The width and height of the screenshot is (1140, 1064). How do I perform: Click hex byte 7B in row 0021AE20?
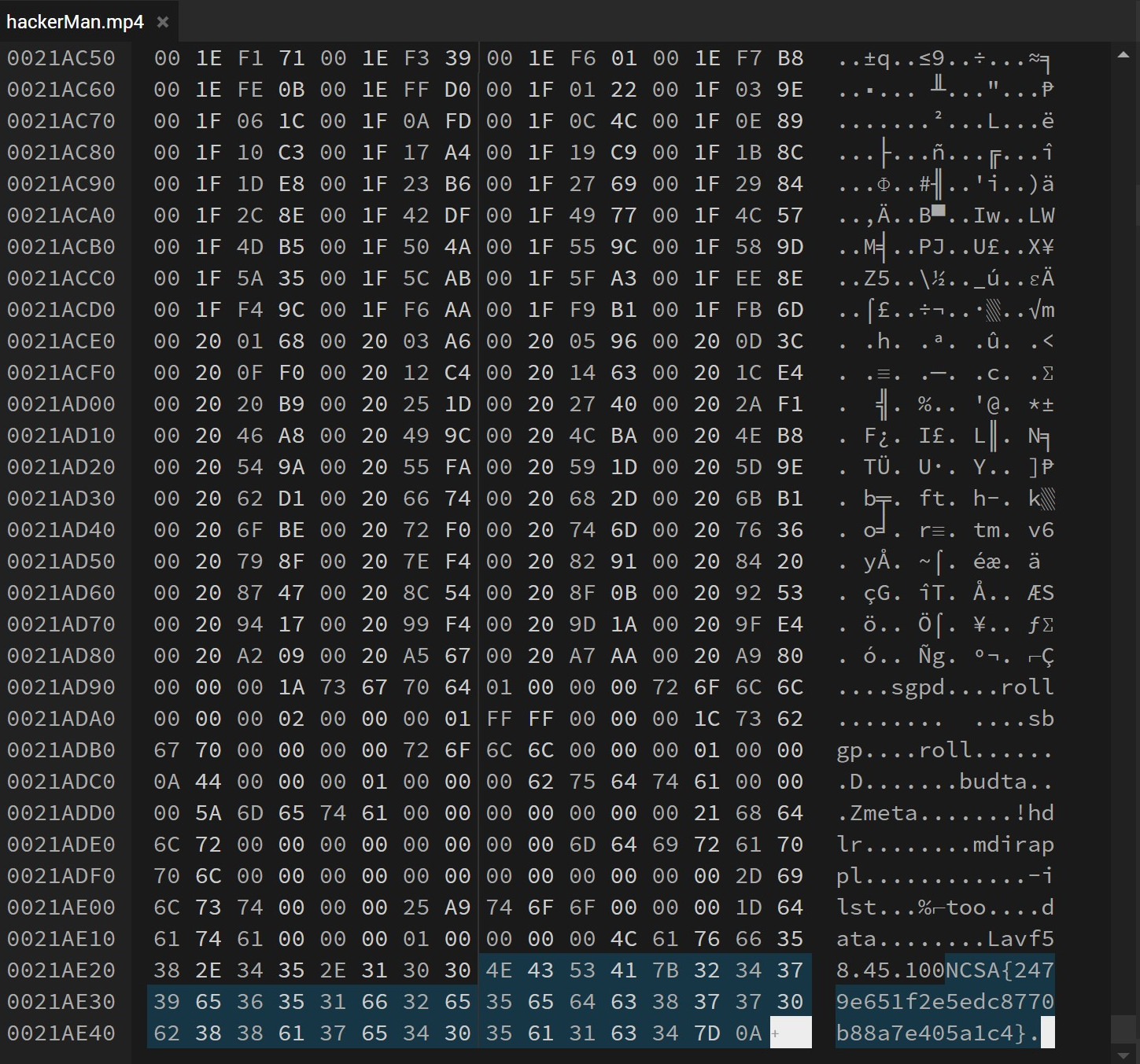click(x=666, y=970)
